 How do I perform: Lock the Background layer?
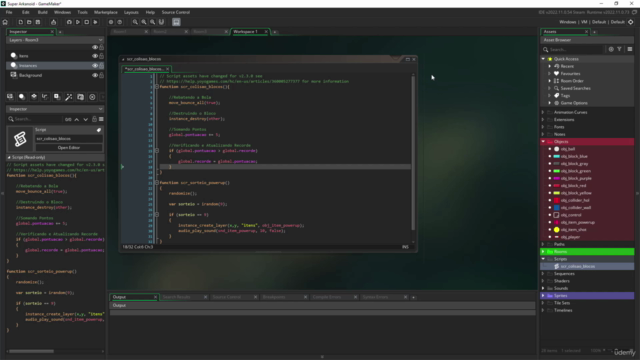[102, 76]
